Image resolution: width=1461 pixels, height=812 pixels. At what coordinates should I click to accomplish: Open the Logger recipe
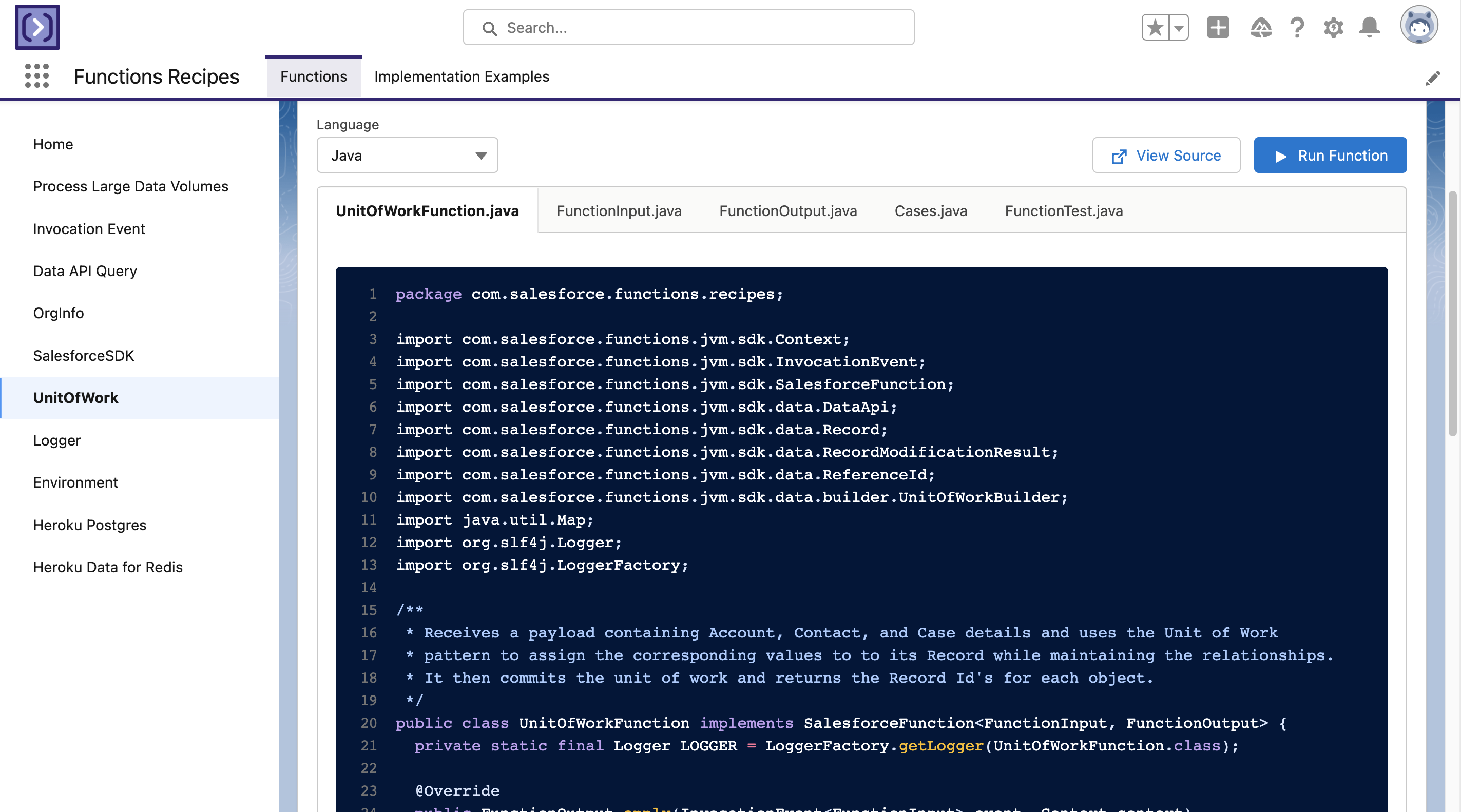point(140,440)
